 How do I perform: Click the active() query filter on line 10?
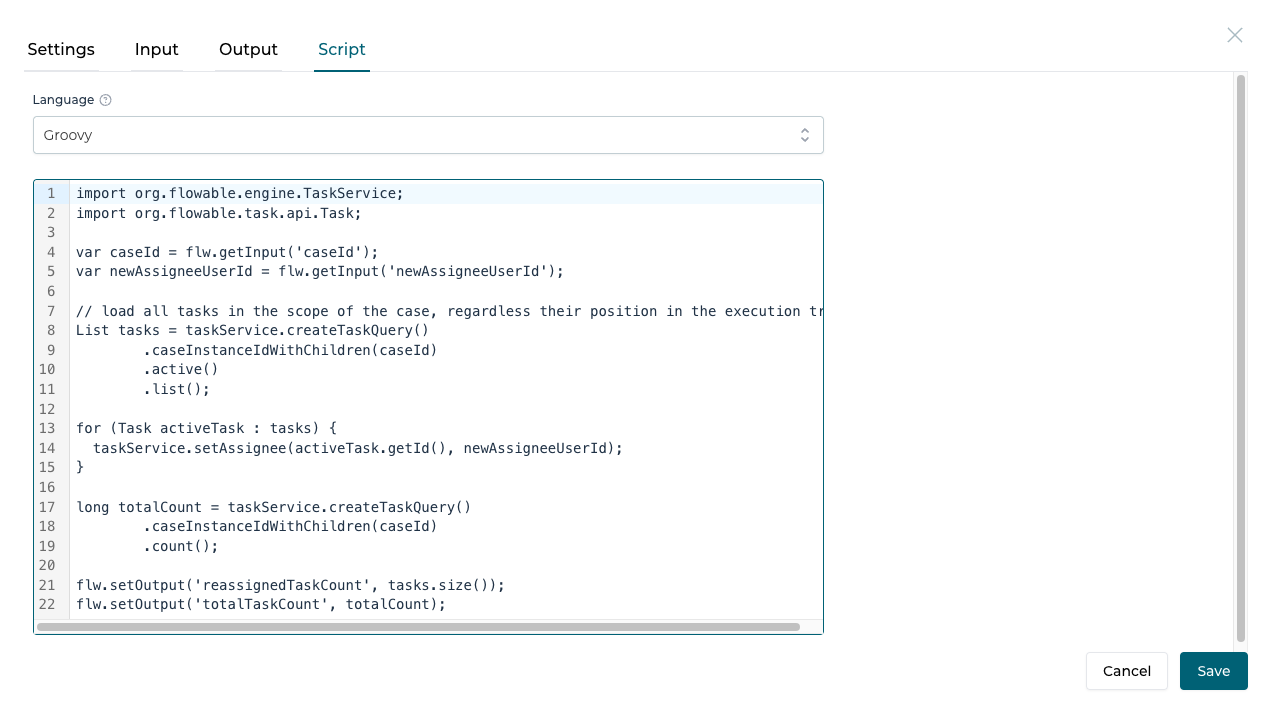182,369
